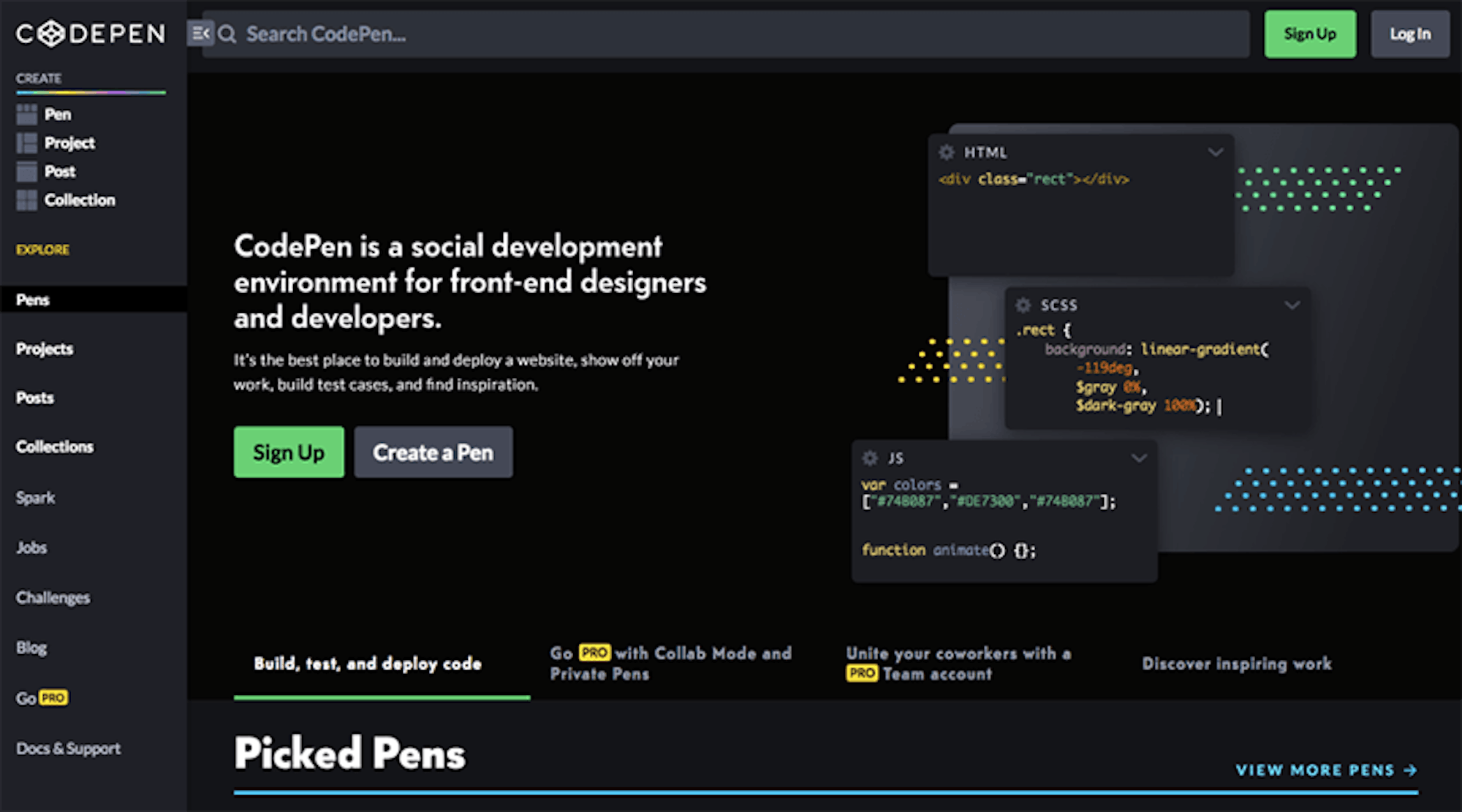This screenshot has height=812, width=1462.
Task: Open Projects in the sidebar
Action: pos(45,349)
